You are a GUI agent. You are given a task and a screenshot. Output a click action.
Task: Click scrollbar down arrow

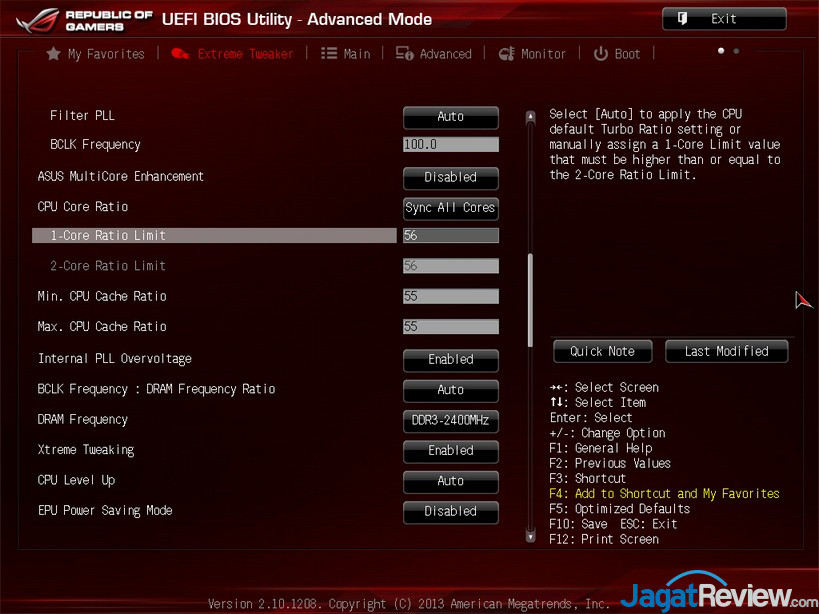[x=531, y=535]
